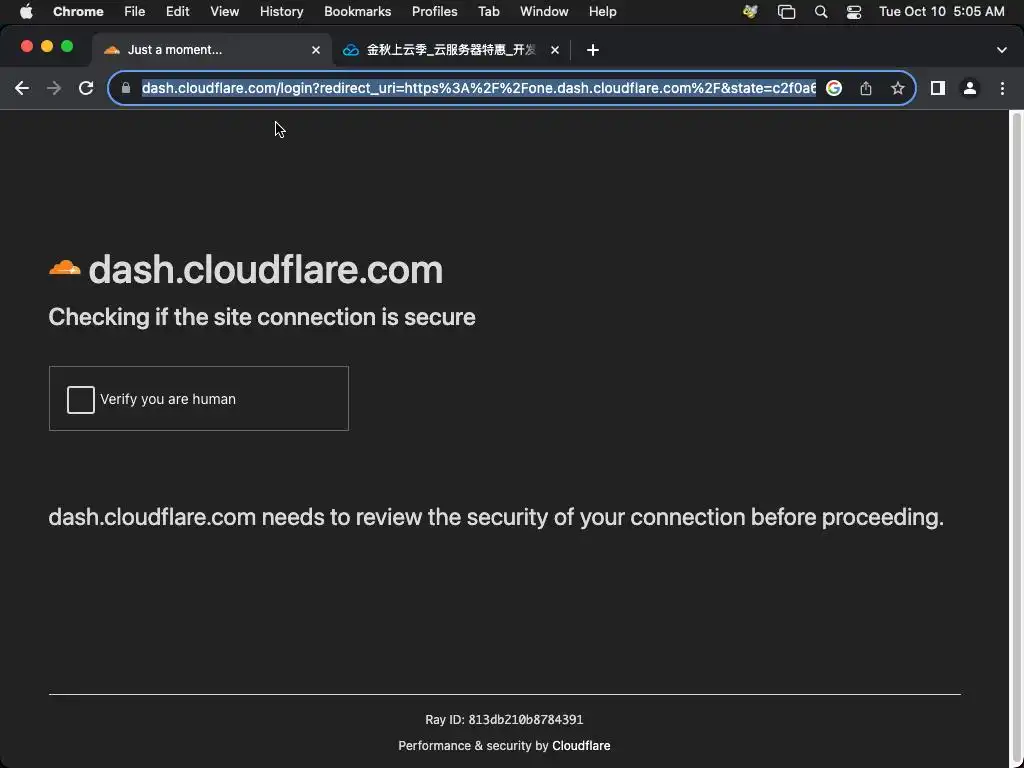
Task: Open the Help menu
Action: pos(602,12)
